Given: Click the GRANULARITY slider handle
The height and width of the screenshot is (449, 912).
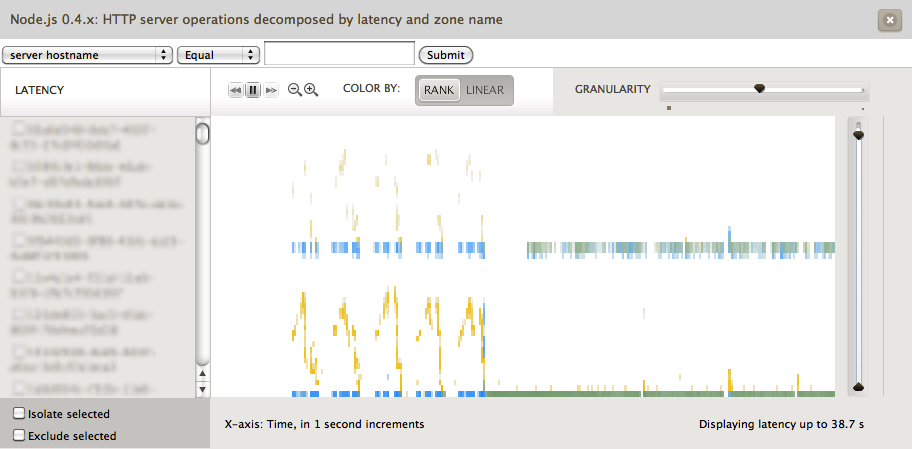Looking at the screenshot, I should pos(759,89).
